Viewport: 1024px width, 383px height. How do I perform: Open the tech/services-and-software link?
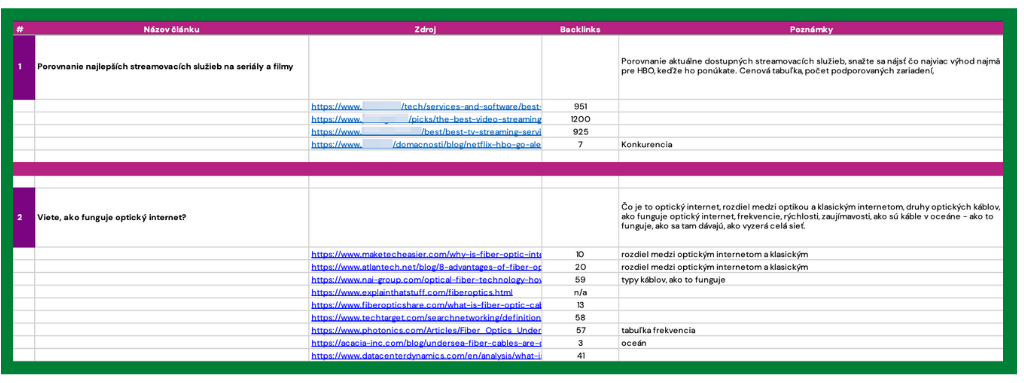pyautogui.click(x=426, y=106)
